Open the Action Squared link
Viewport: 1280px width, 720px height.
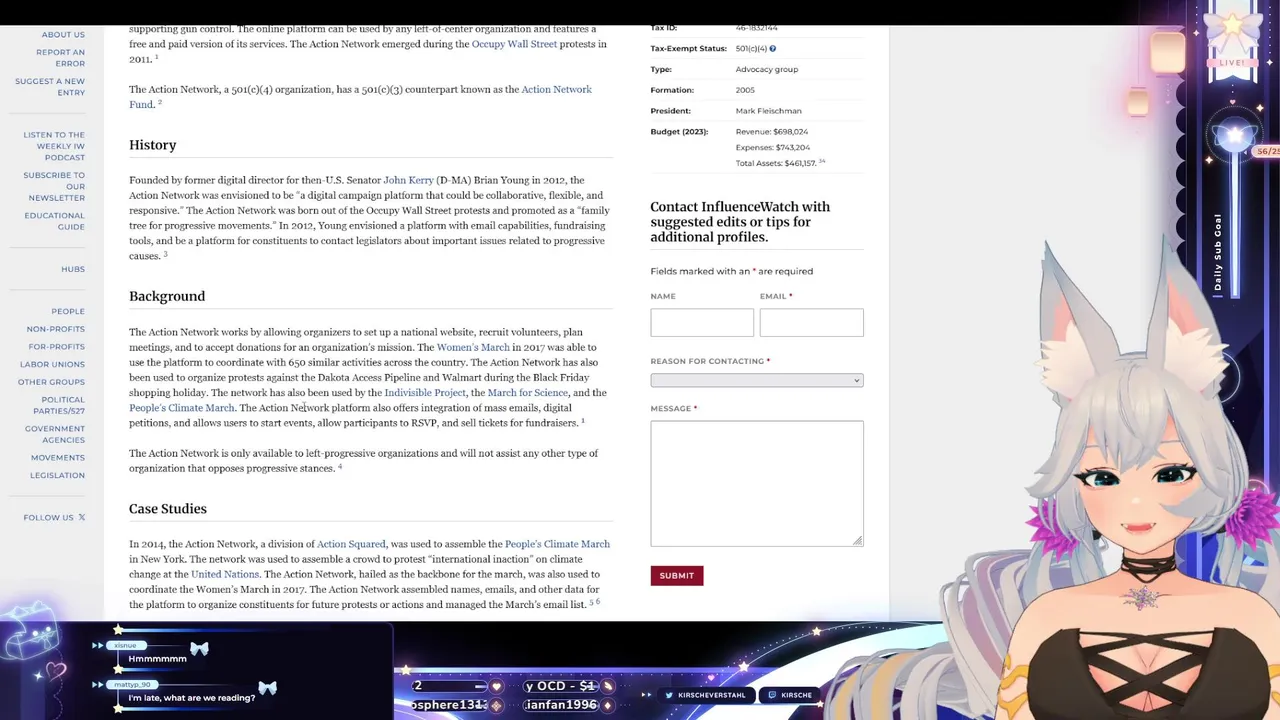tap(351, 544)
